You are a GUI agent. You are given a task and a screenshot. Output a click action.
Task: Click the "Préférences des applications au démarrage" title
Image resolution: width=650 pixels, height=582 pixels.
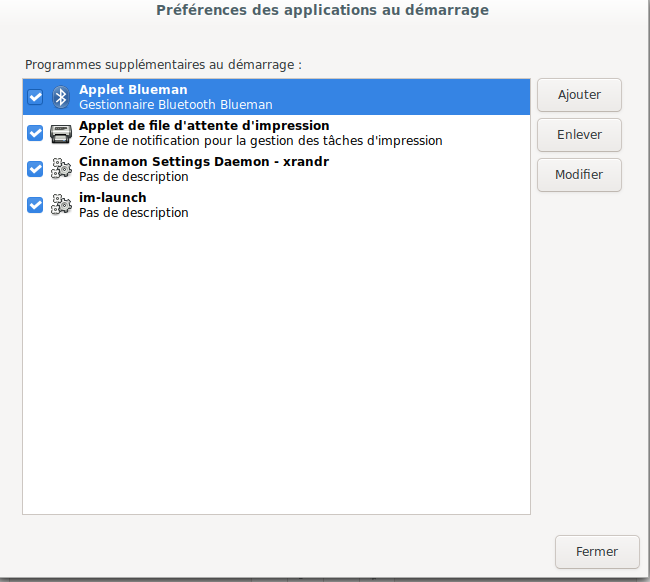322,11
